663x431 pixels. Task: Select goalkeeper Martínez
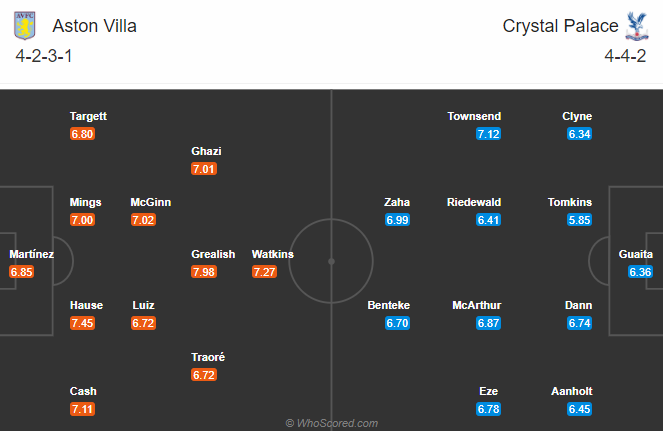(x=31, y=254)
